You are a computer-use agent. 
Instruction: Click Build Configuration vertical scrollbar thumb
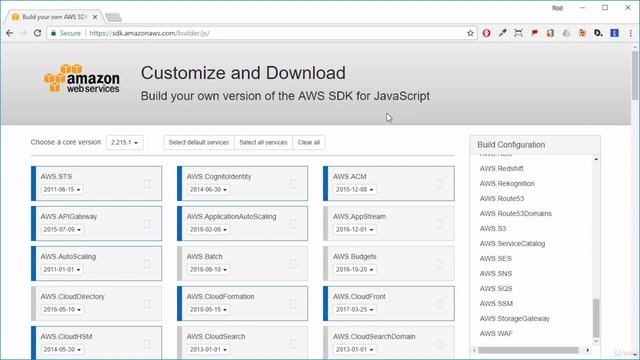coord(596,318)
